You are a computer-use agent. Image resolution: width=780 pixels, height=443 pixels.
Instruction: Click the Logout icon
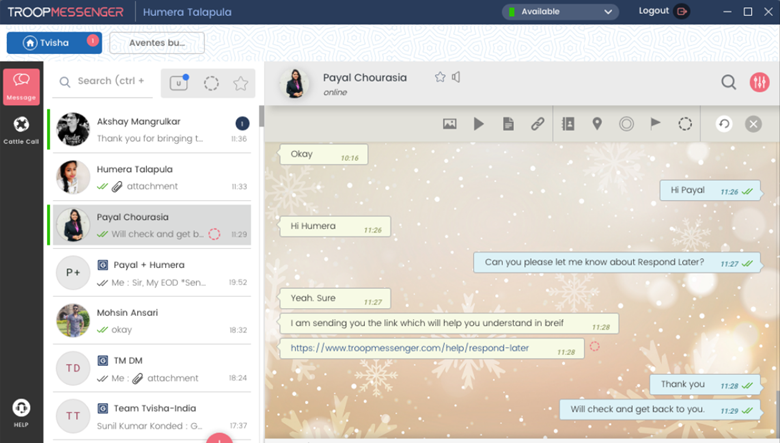point(682,11)
